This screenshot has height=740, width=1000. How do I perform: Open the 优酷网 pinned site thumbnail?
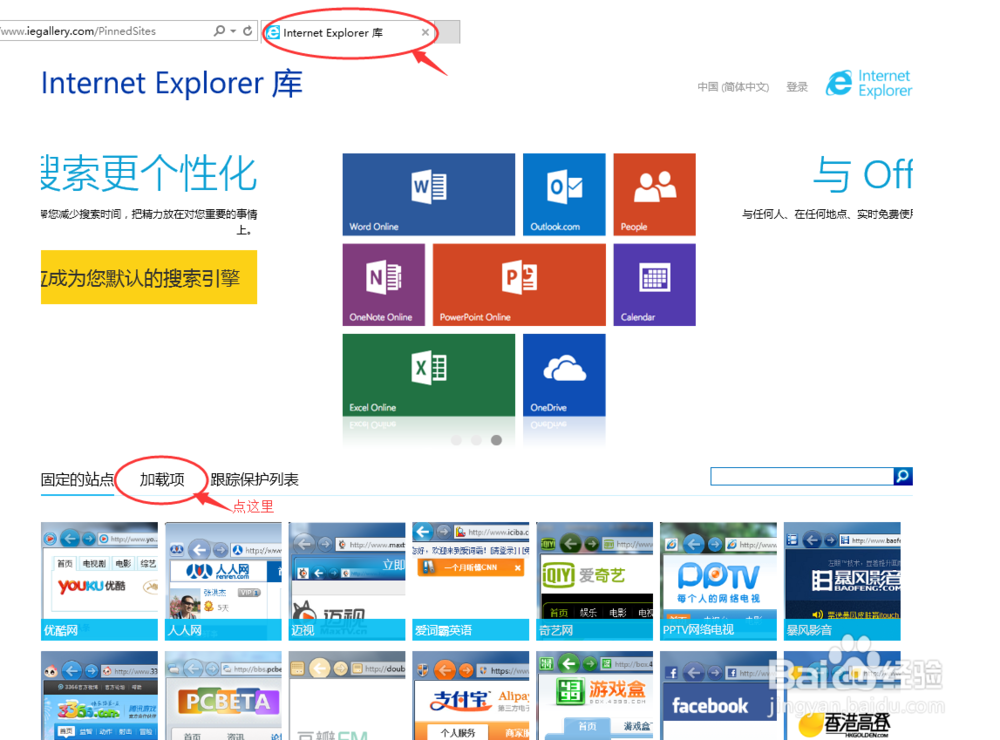pos(99,581)
